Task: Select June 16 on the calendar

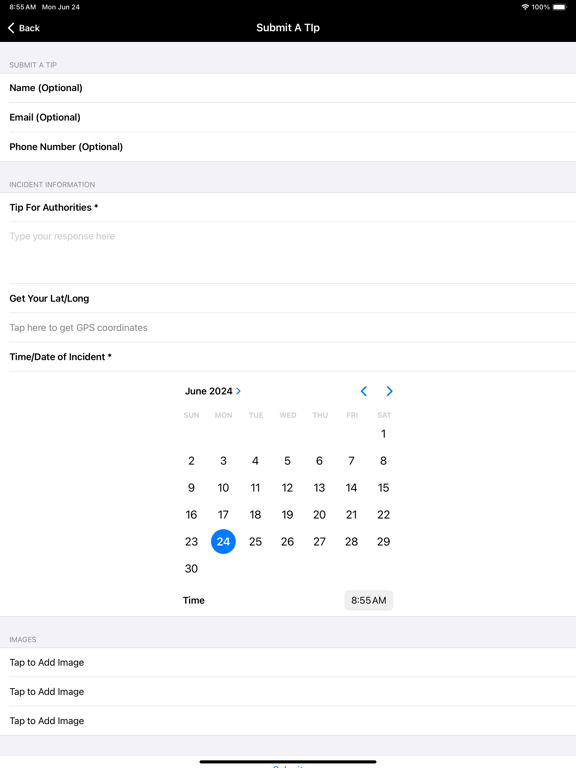Action: 191,515
